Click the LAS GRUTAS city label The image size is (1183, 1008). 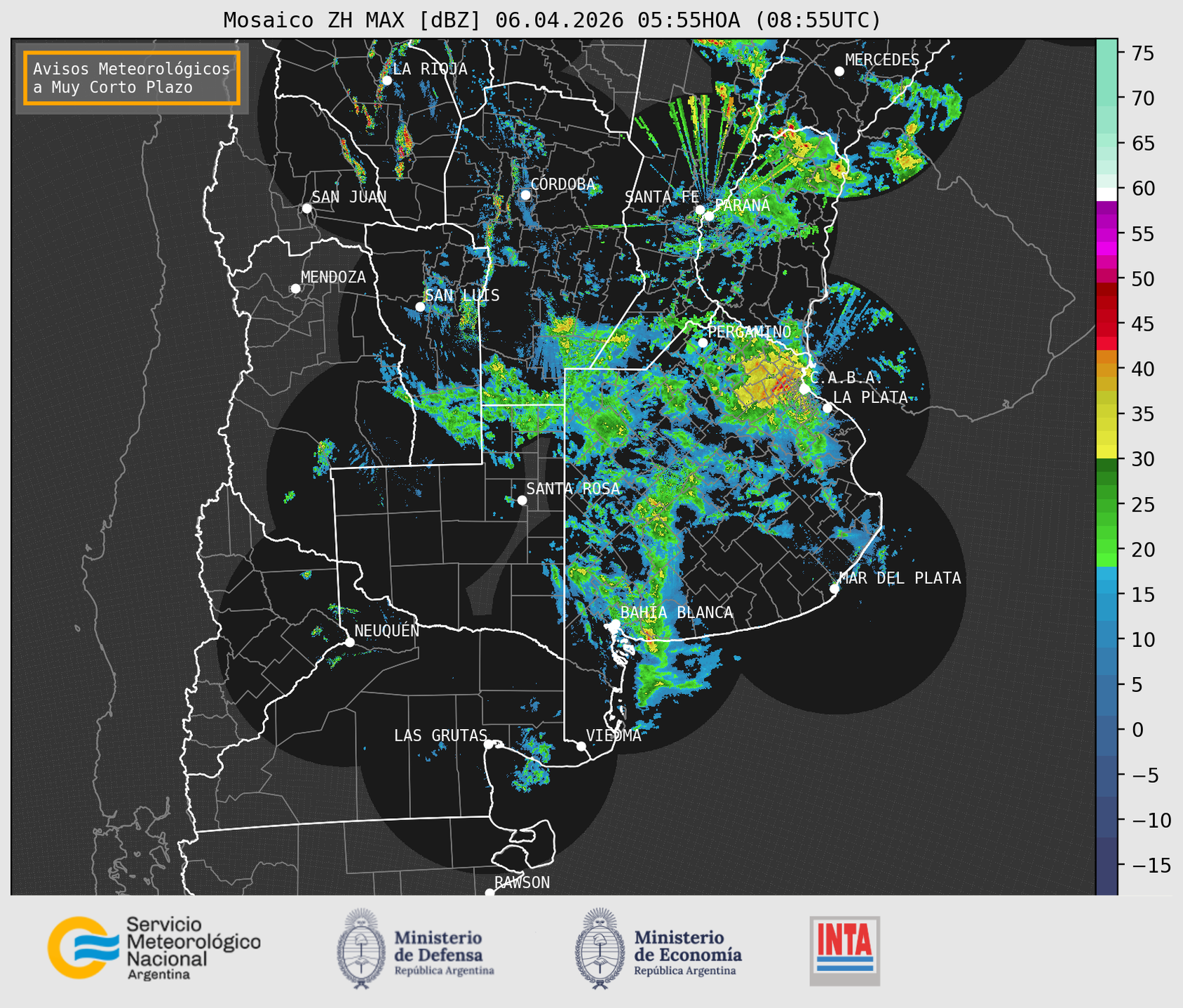[440, 735]
